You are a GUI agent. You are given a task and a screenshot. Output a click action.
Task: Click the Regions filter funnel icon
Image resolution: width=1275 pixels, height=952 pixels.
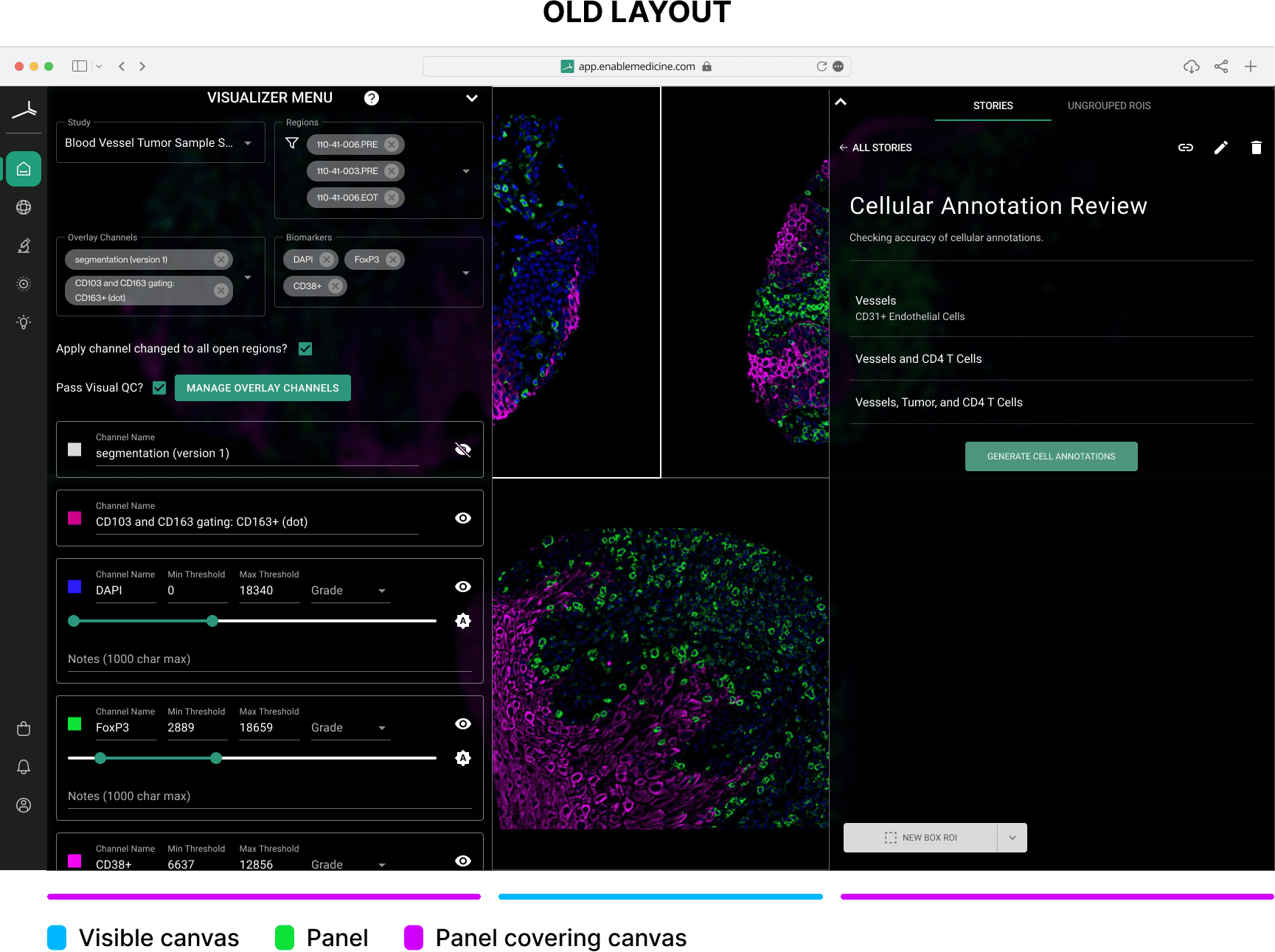[x=292, y=143]
